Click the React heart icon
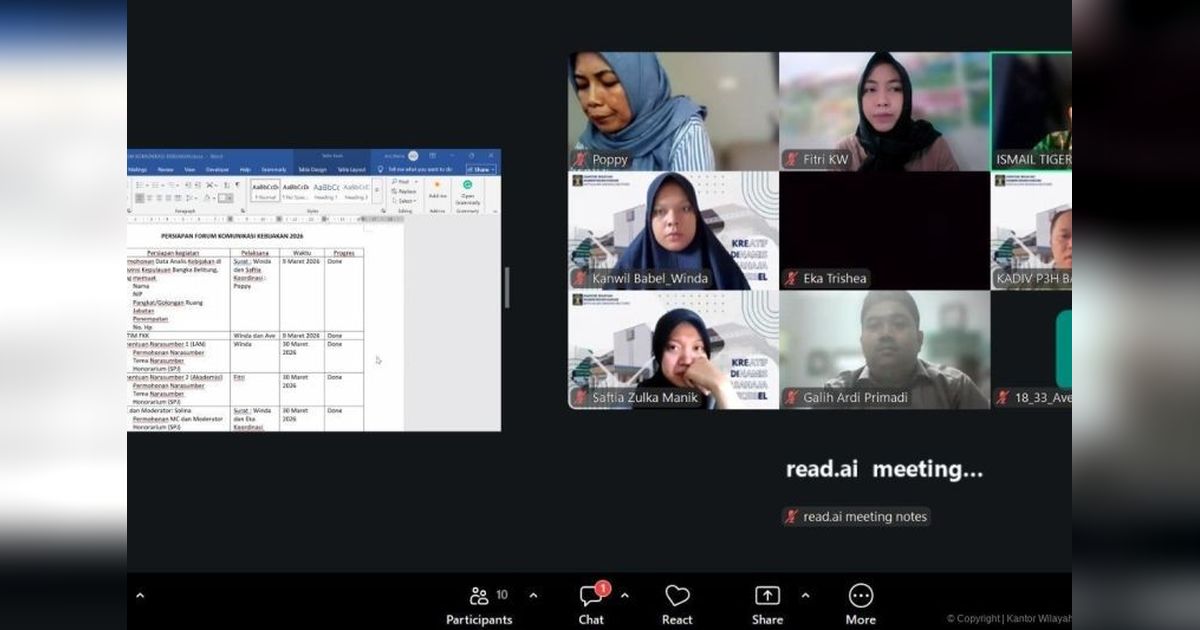The image size is (1200, 630). 677,595
